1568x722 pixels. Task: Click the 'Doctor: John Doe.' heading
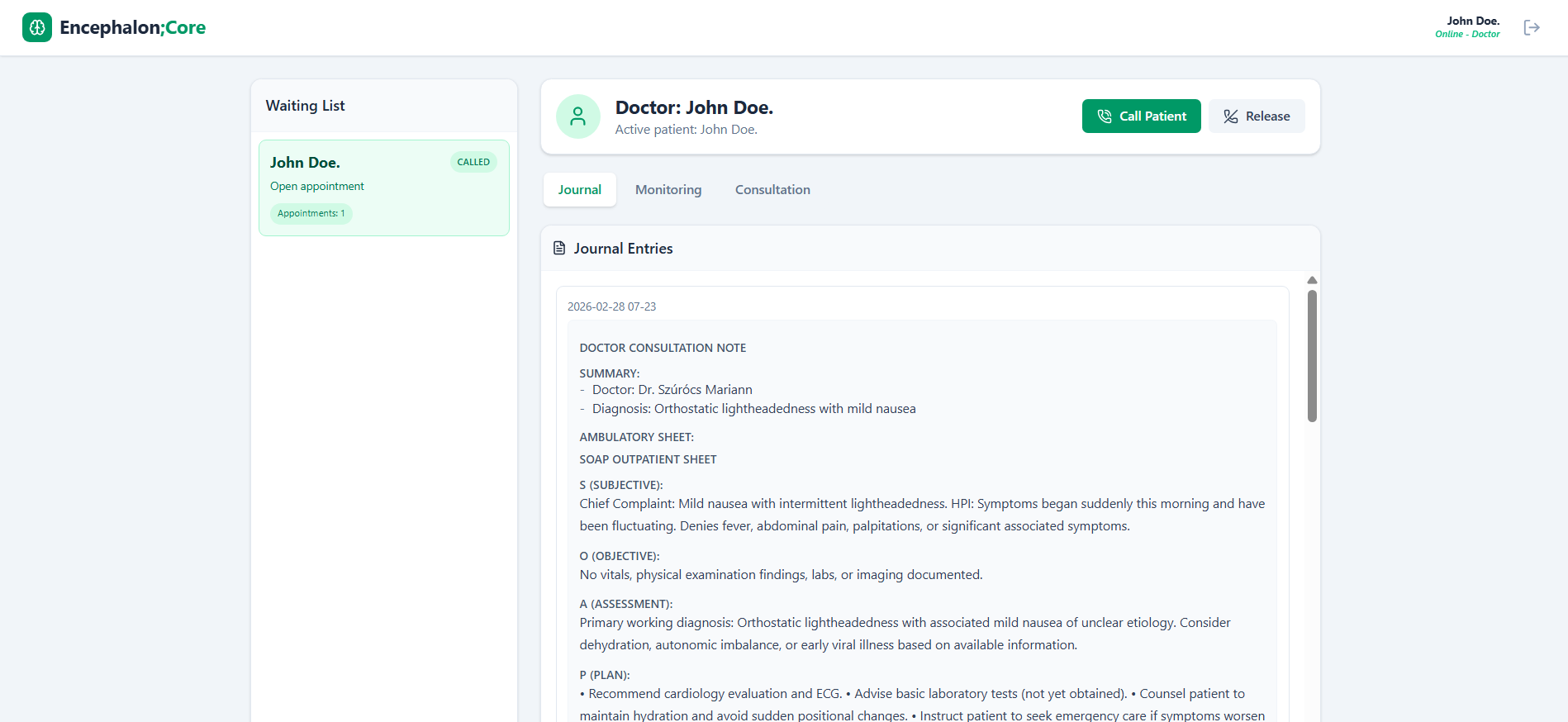pyautogui.click(x=694, y=107)
